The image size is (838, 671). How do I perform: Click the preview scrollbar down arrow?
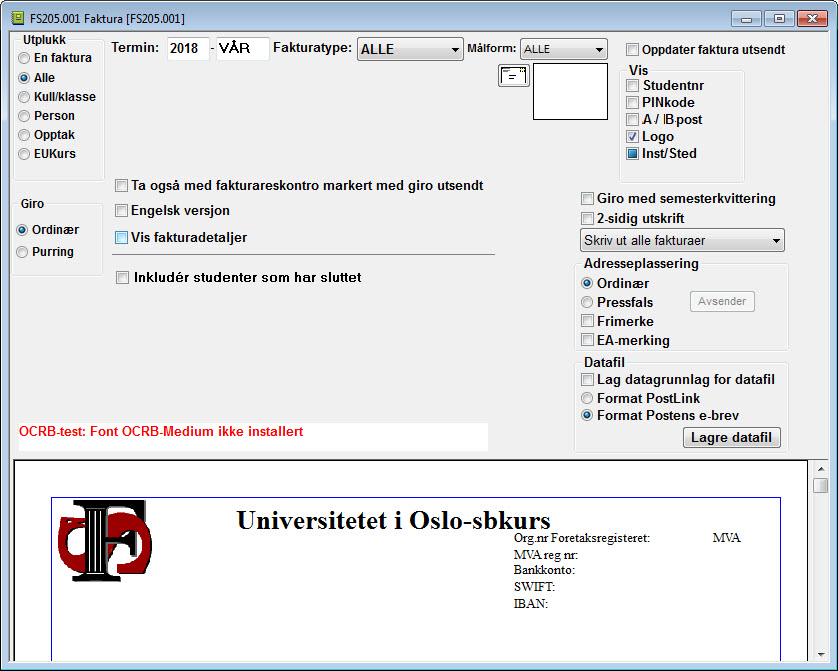821,654
